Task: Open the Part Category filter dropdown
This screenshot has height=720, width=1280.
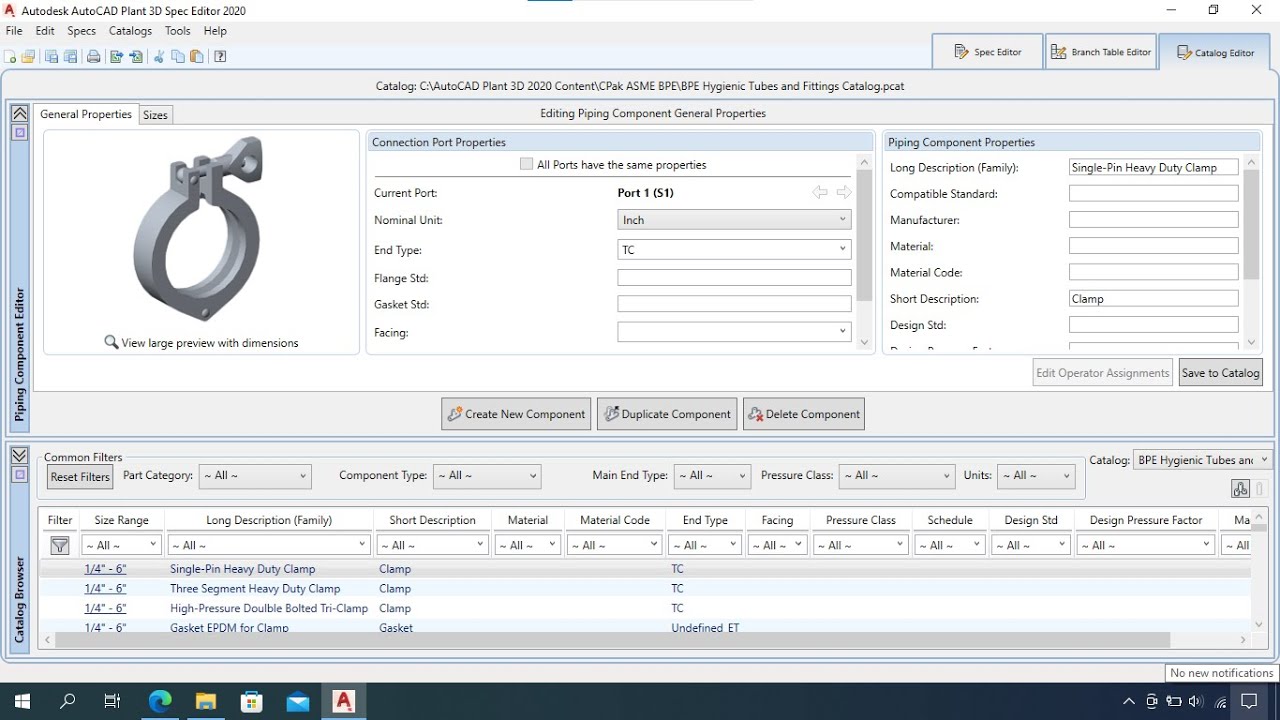Action: coord(255,476)
